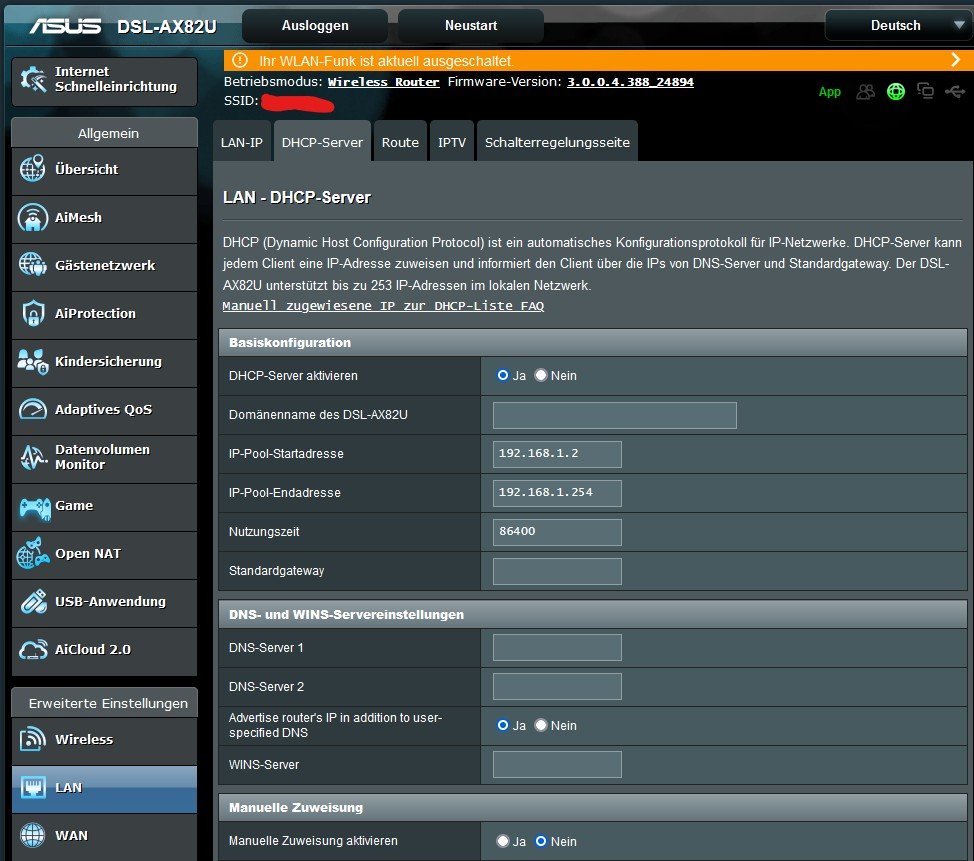Click the network clients monitor status icon
This screenshot has height=861, width=974.
click(x=926, y=91)
